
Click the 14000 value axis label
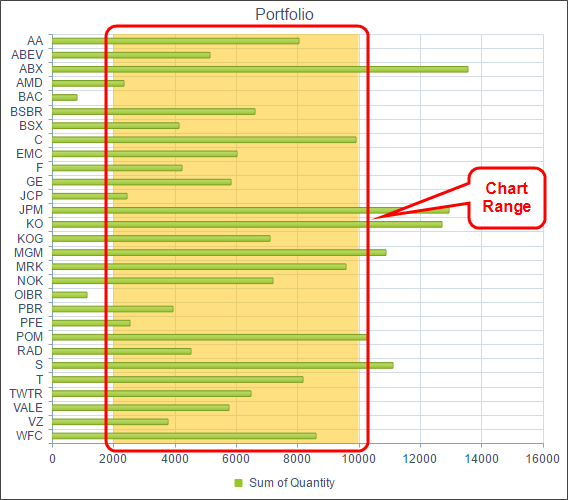click(x=481, y=459)
